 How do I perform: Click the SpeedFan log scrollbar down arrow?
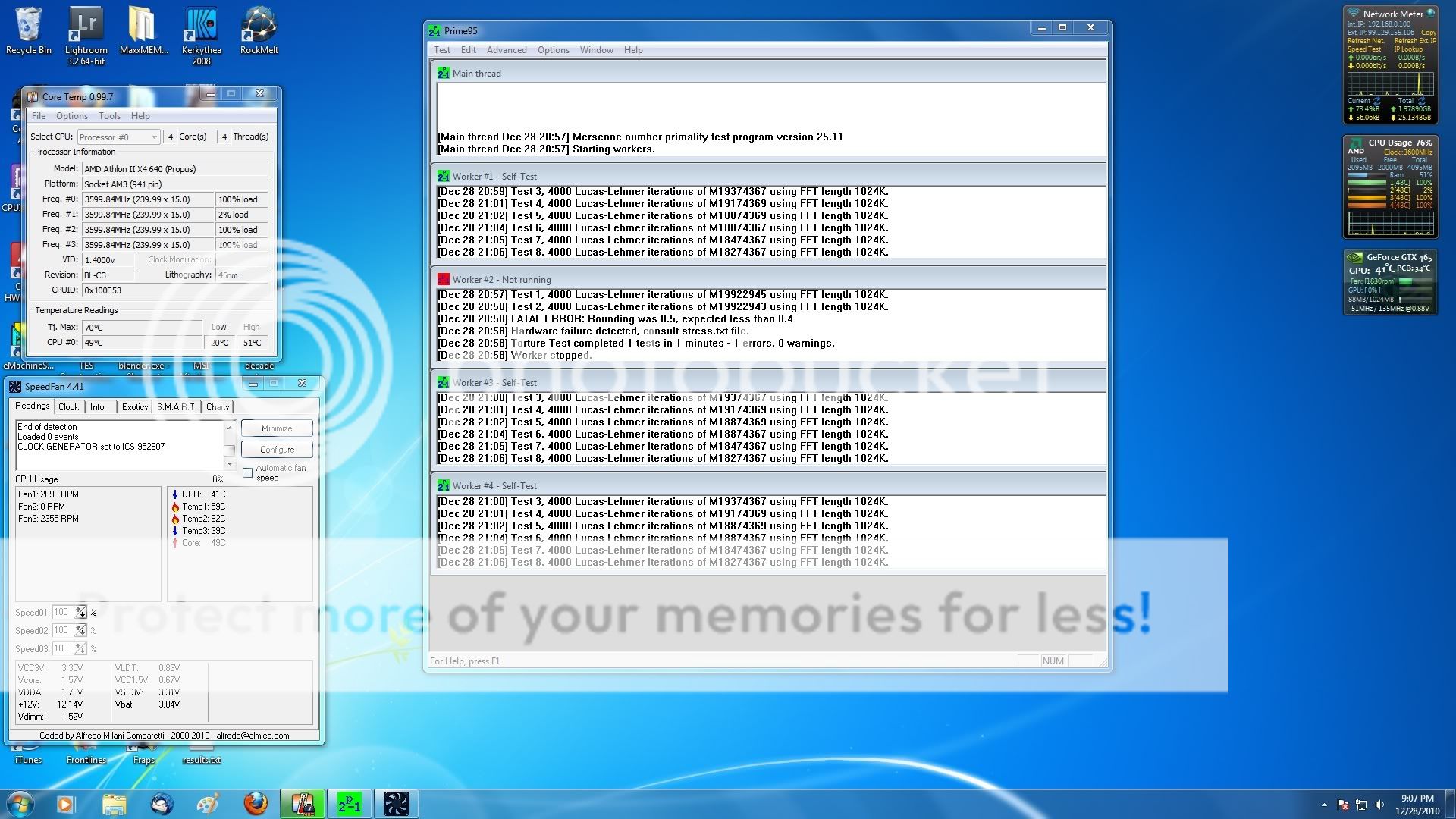[230, 463]
